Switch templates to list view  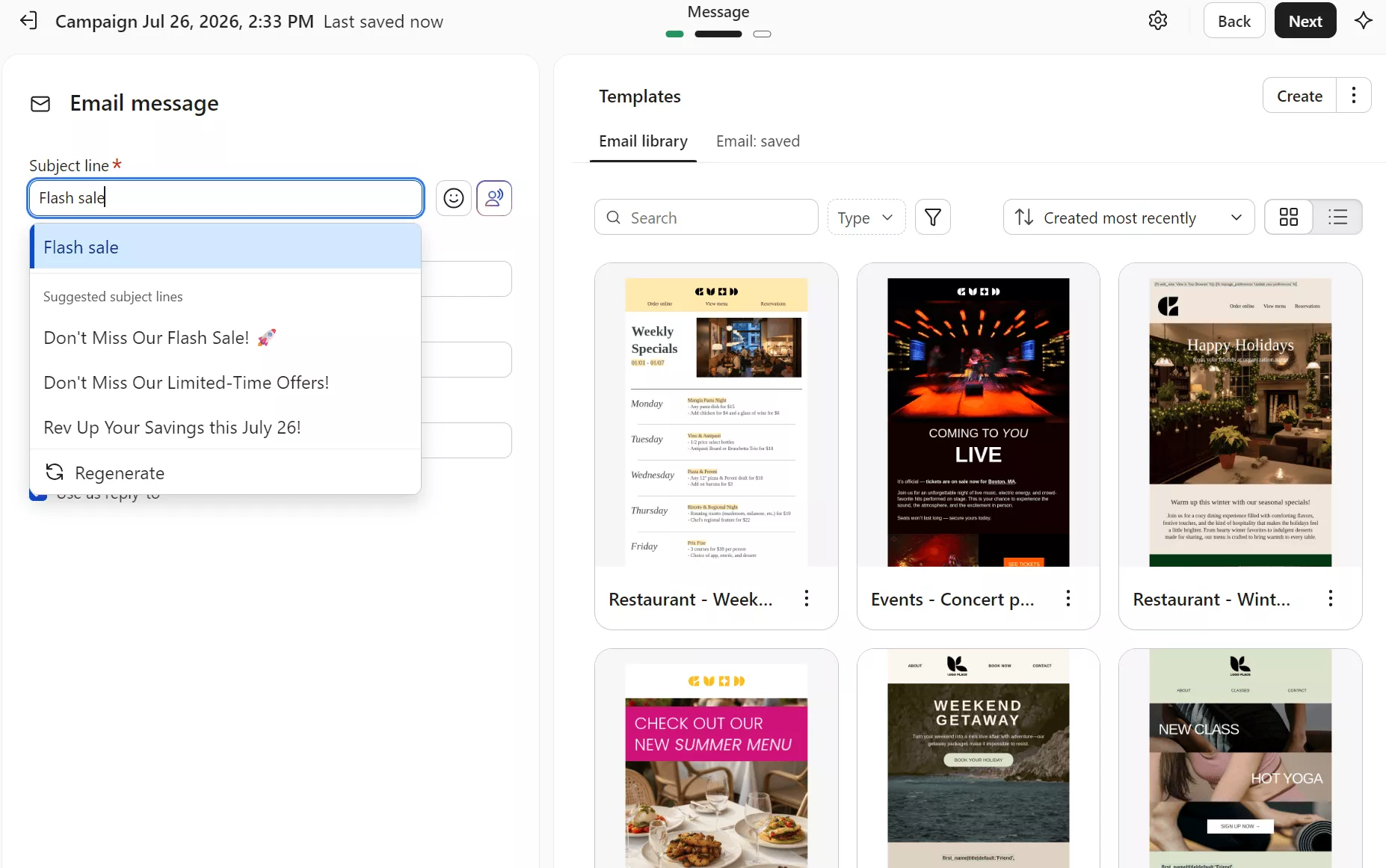[1337, 218]
